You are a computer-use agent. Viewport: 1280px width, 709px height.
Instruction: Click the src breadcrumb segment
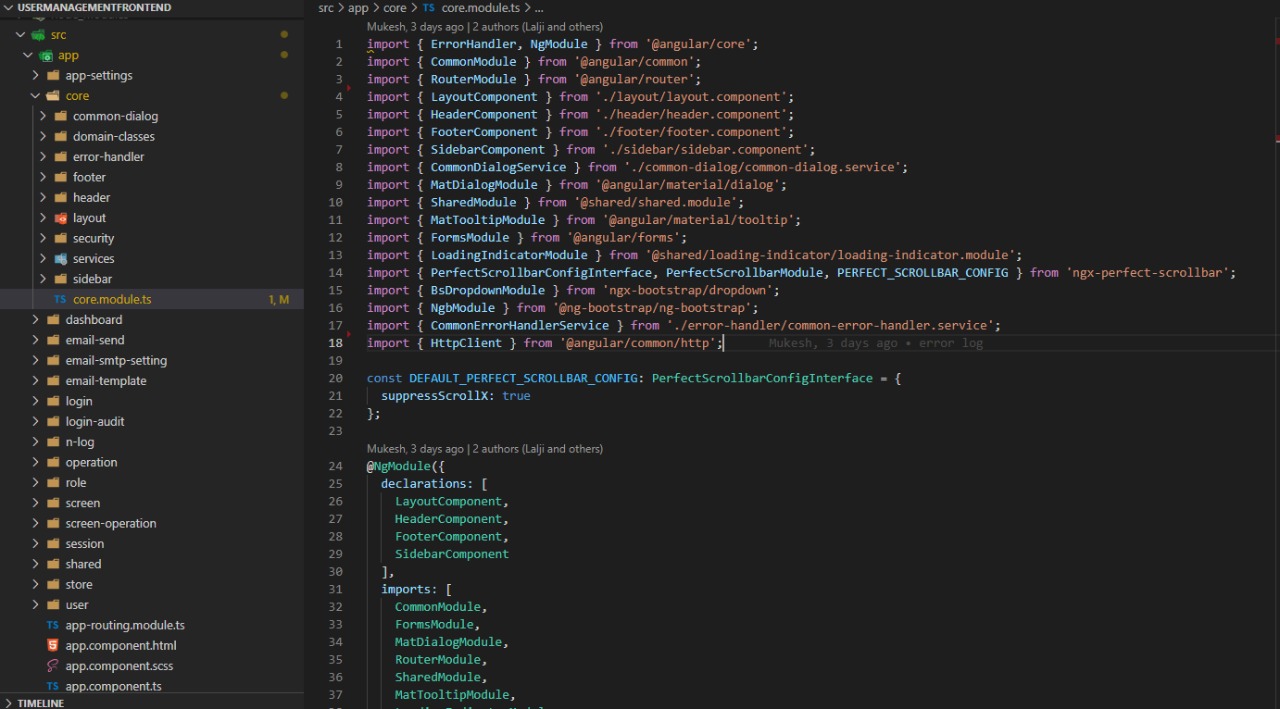click(x=326, y=8)
